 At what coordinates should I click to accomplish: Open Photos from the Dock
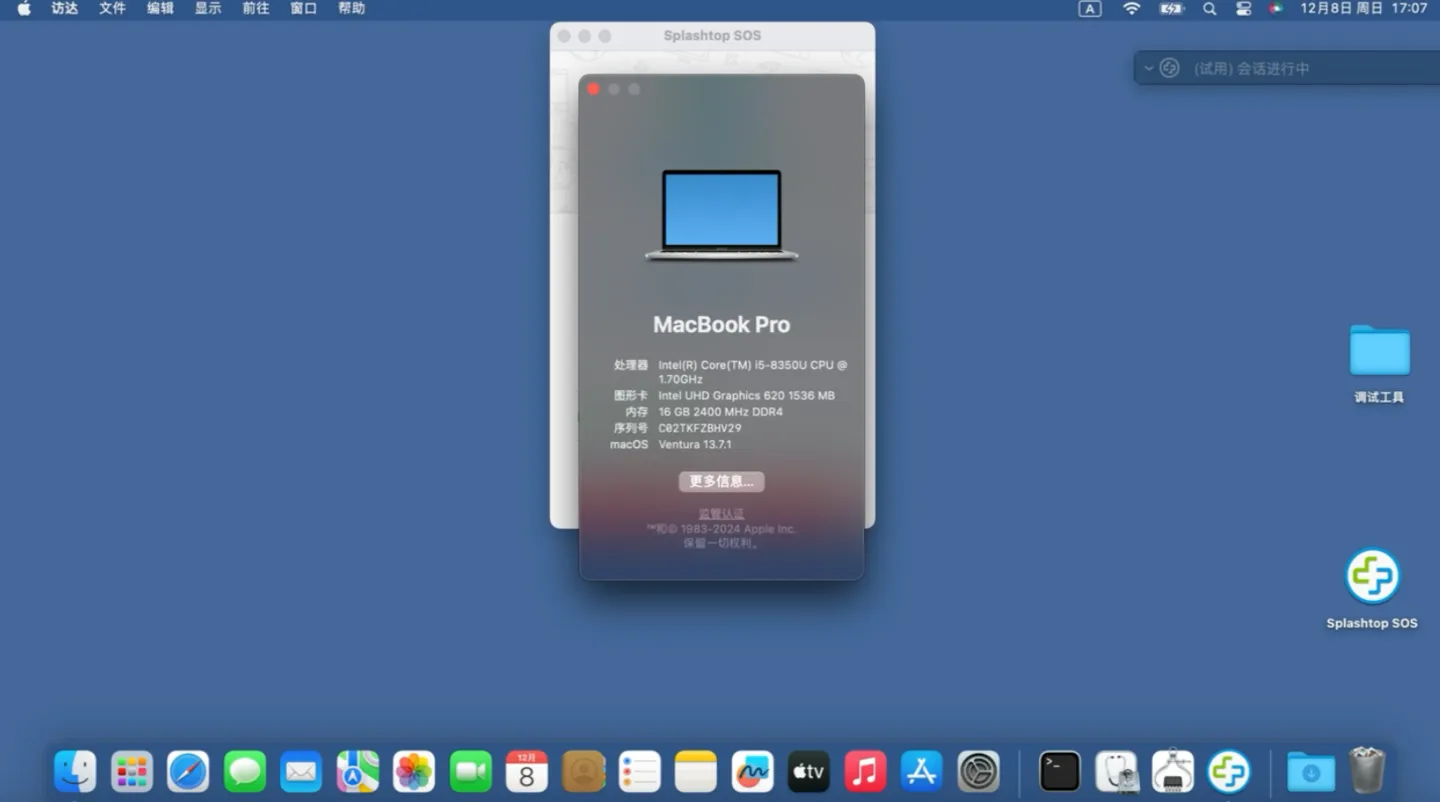(x=414, y=772)
